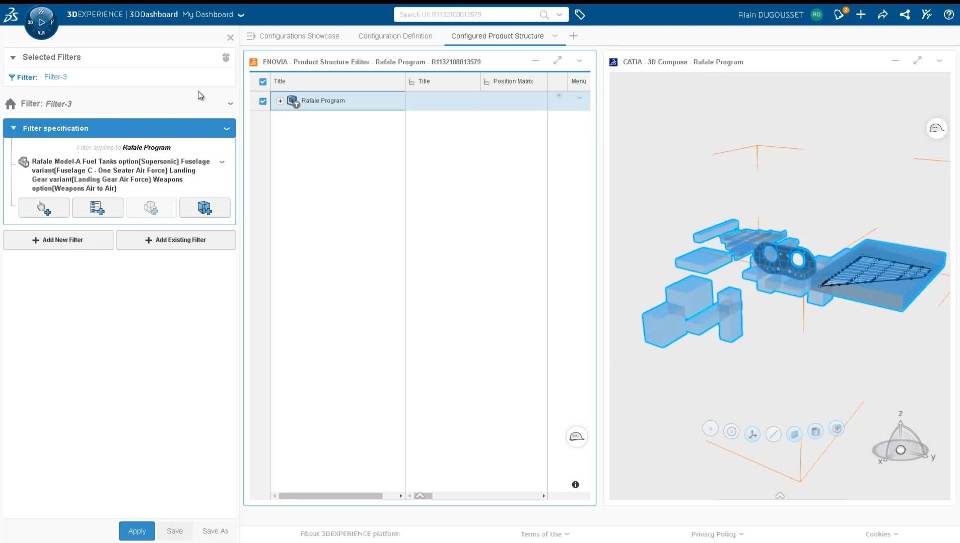Collapse the Filter specification triangle

[x=13, y=129]
